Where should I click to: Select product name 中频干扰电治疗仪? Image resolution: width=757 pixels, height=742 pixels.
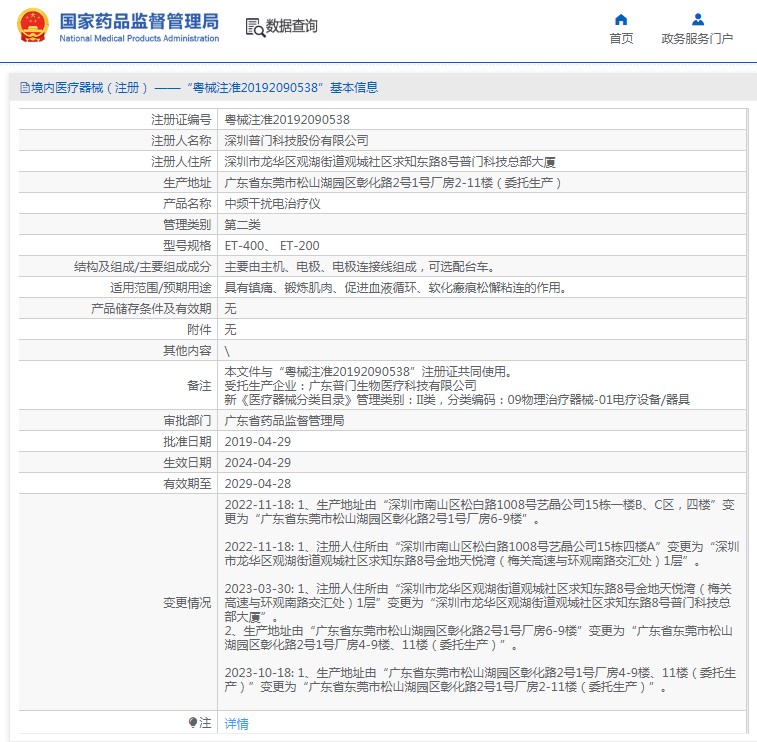272,204
